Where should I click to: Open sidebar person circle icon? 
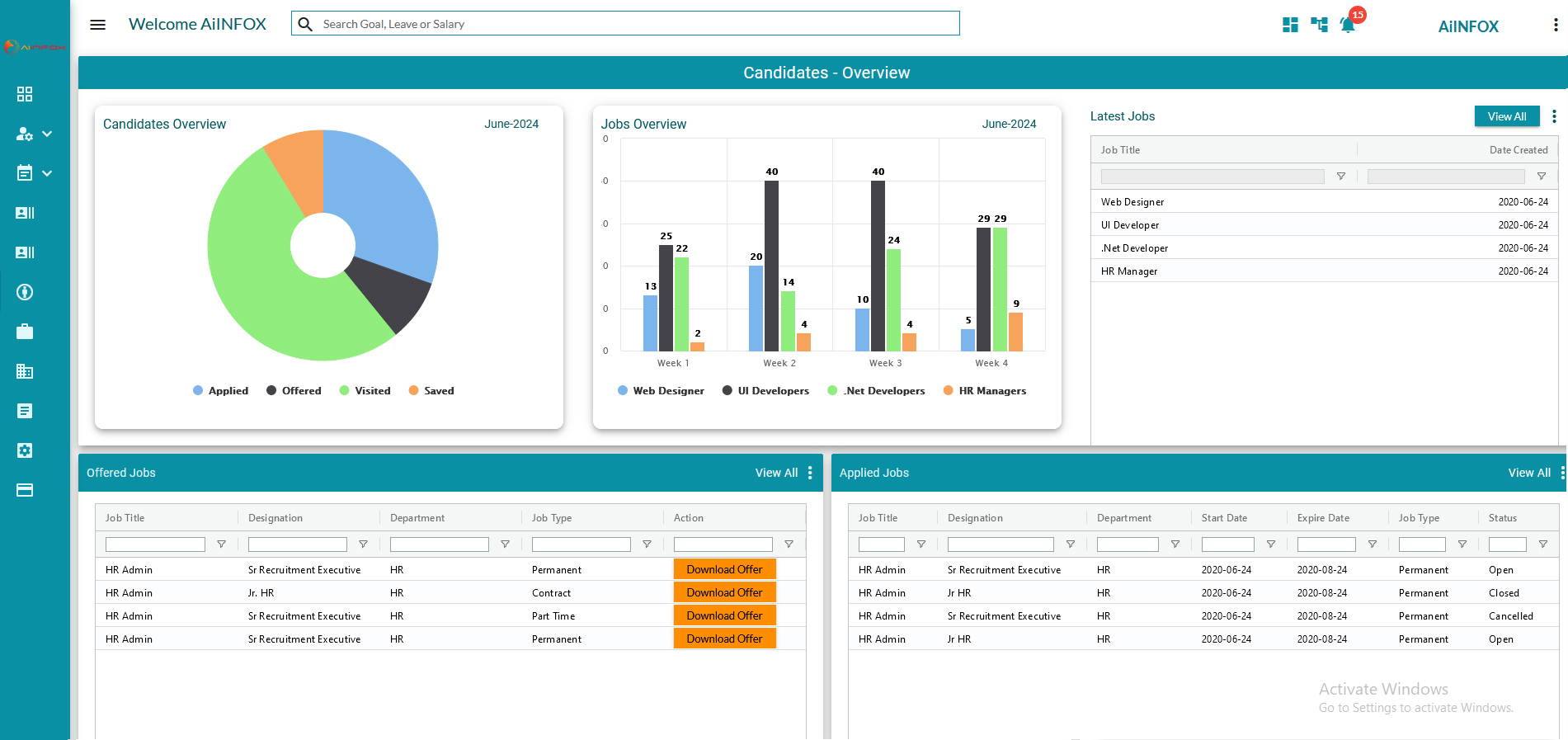(25, 292)
